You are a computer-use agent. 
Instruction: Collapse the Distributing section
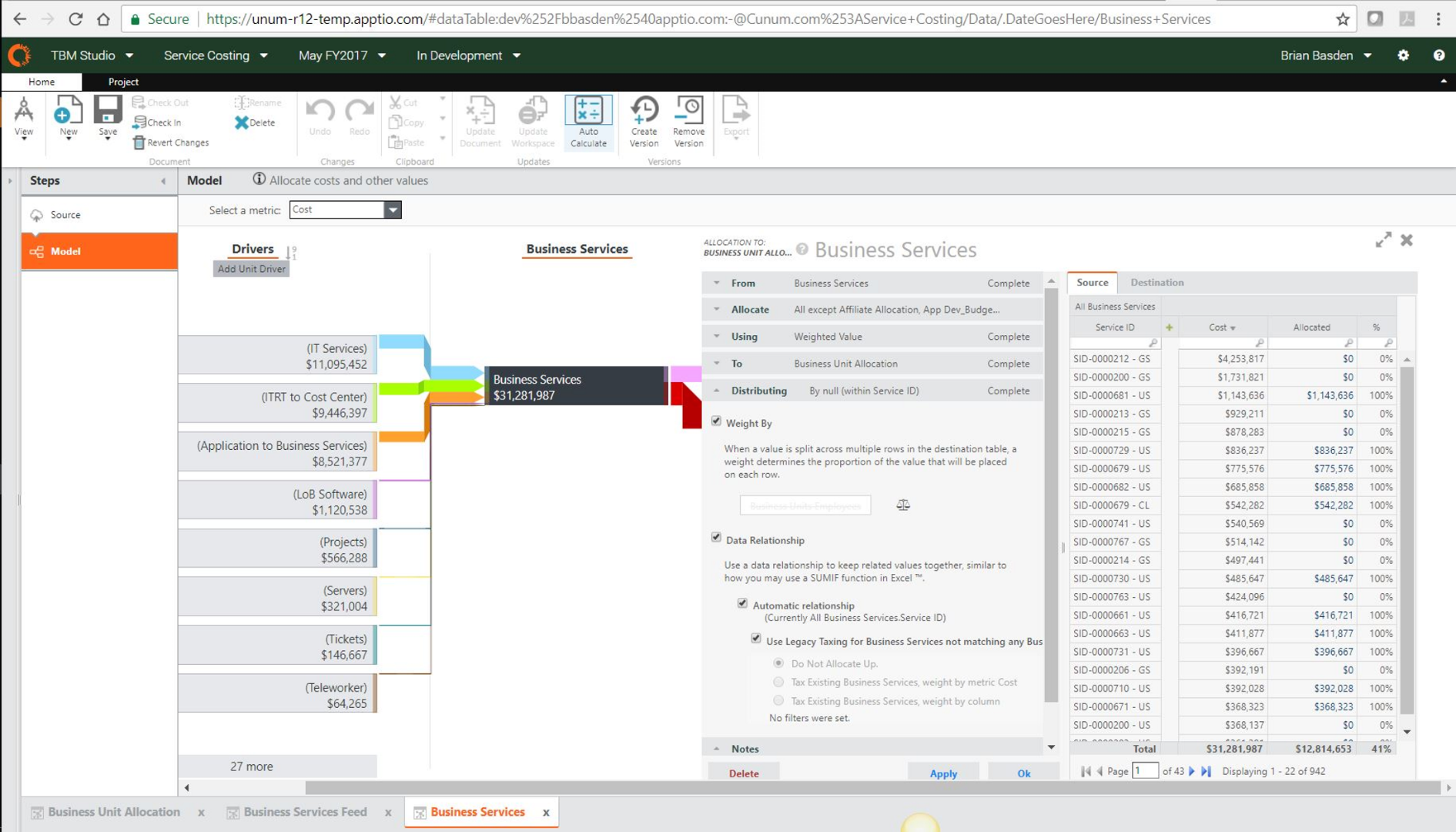[717, 391]
